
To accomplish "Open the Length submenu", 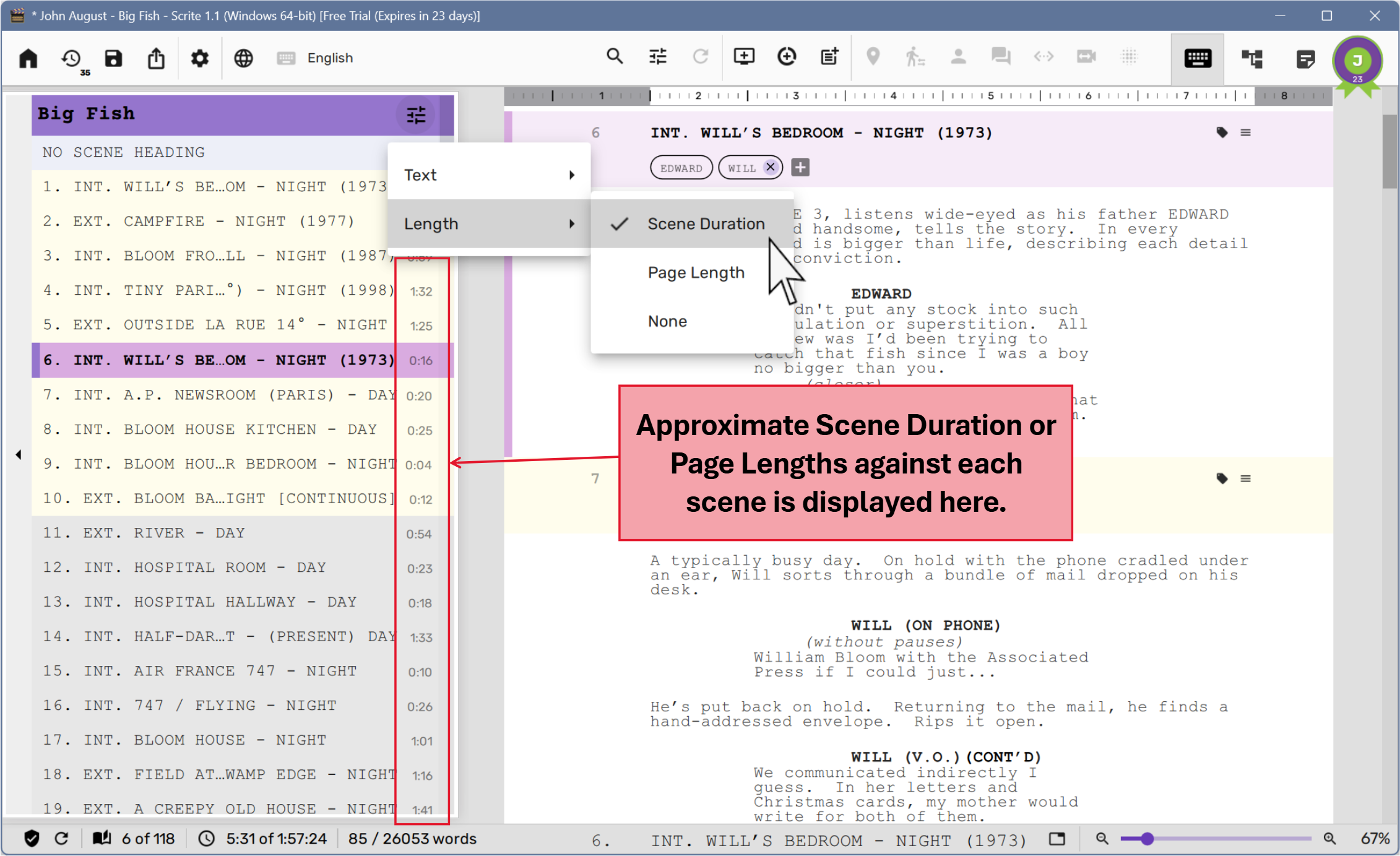I will point(489,224).
